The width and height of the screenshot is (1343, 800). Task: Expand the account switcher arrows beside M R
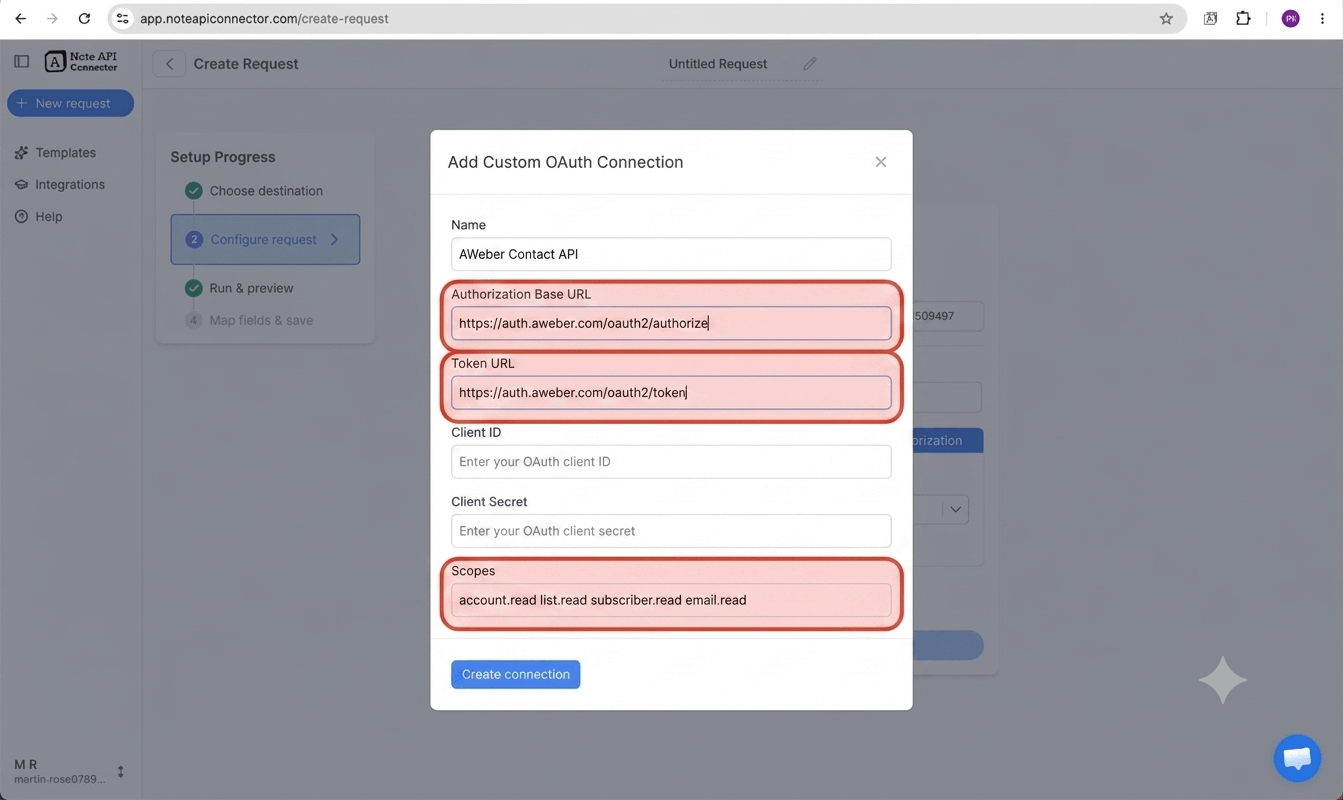[121, 772]
